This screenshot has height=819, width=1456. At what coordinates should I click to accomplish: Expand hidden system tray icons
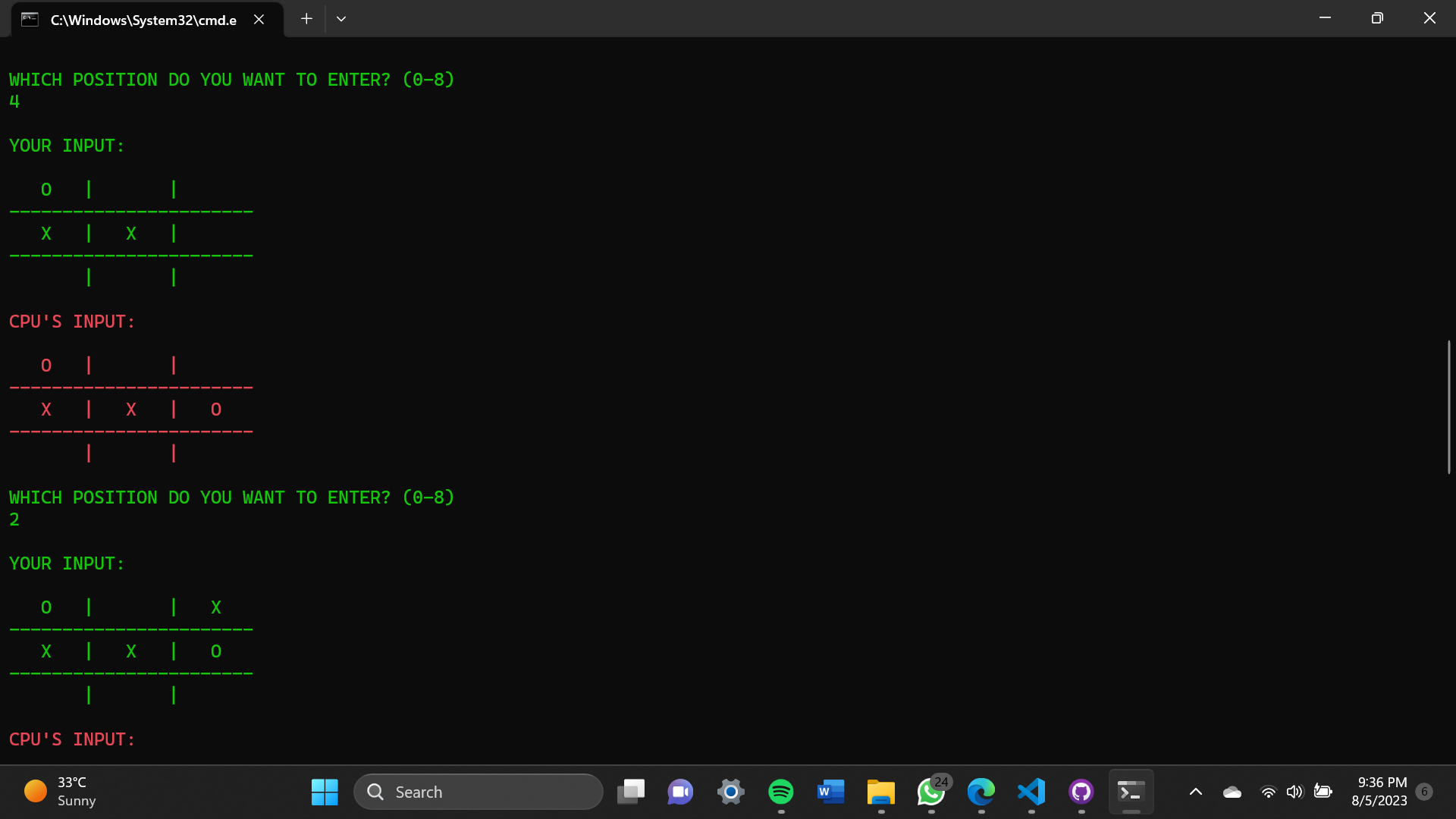[1196, 792]
